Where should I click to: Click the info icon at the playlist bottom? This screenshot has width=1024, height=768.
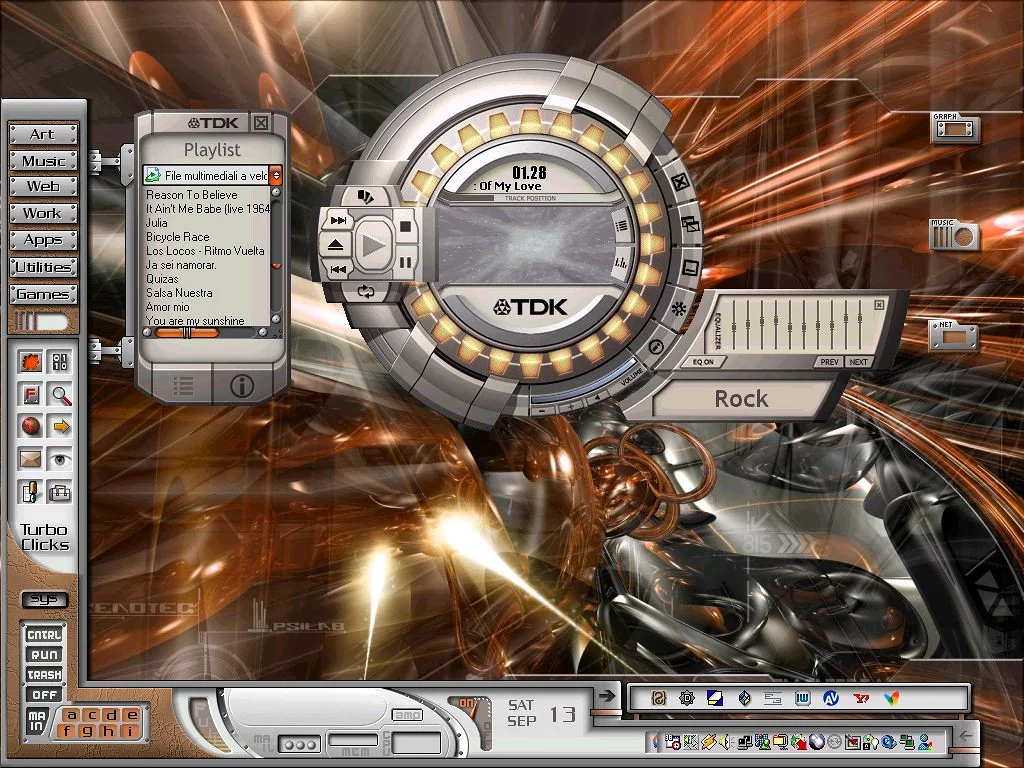click(x=241, y=385)
